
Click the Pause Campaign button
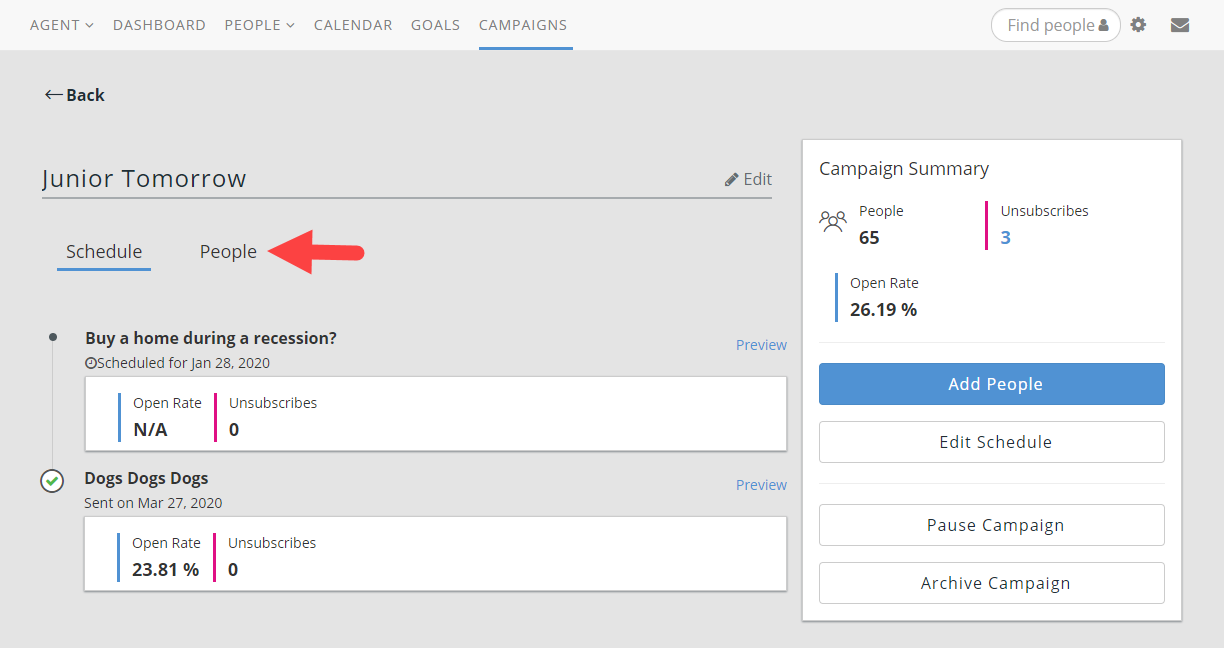[991, 525]
